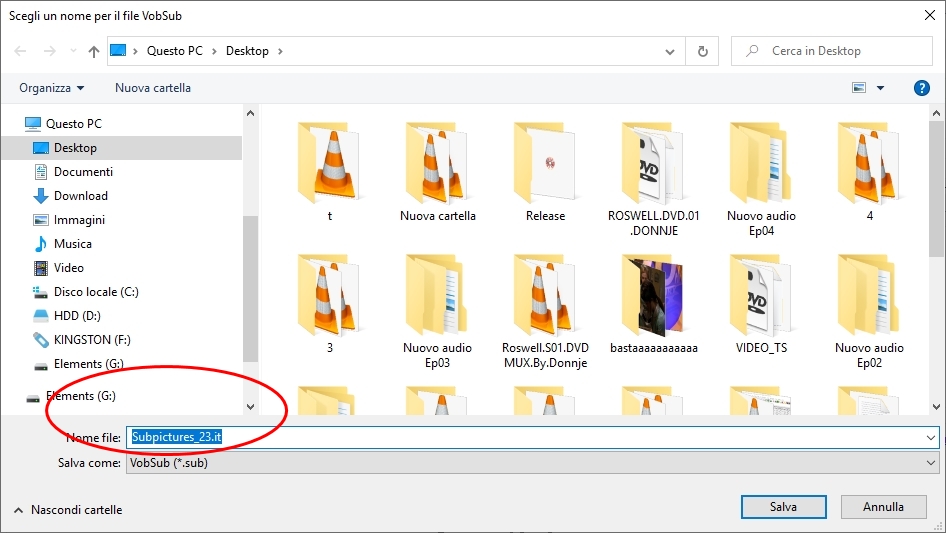This screenshot has width=946, height=533.
Task: Go back with the left arrow
Action: [20, 51]
